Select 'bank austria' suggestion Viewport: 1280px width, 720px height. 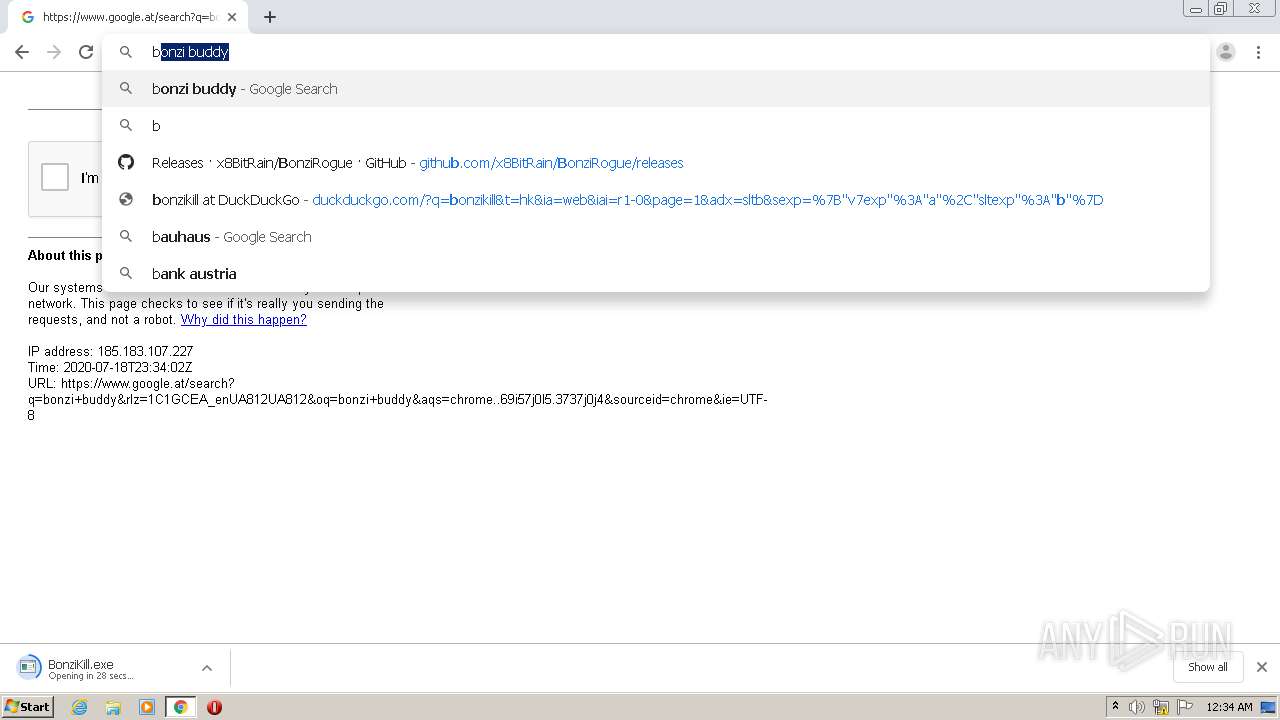tap(656, 274)
